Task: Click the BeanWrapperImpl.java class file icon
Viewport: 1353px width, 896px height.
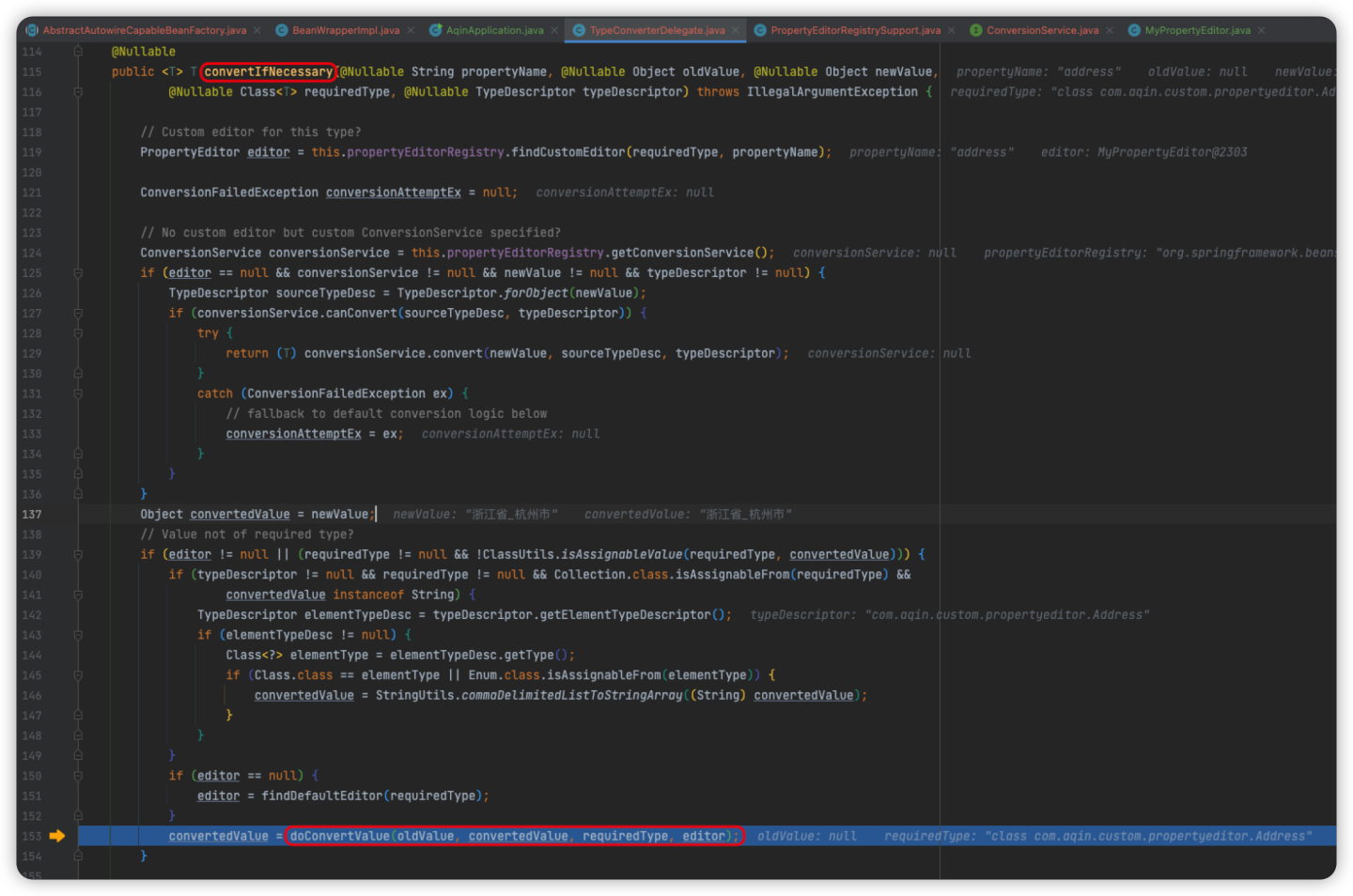Action: point(281,30)
